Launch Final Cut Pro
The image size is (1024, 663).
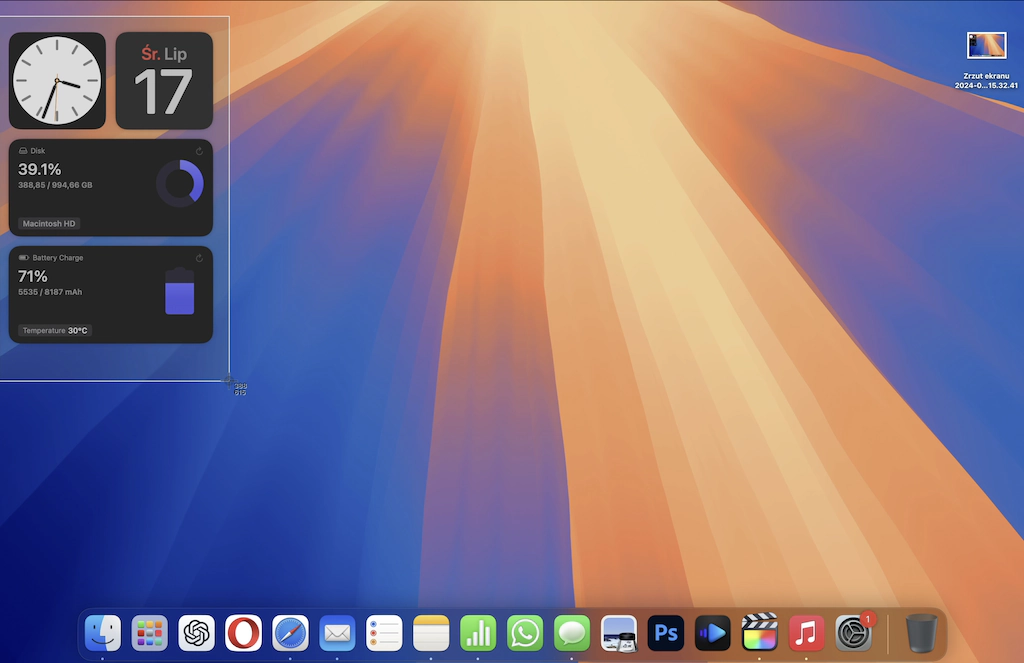point(760,632)
